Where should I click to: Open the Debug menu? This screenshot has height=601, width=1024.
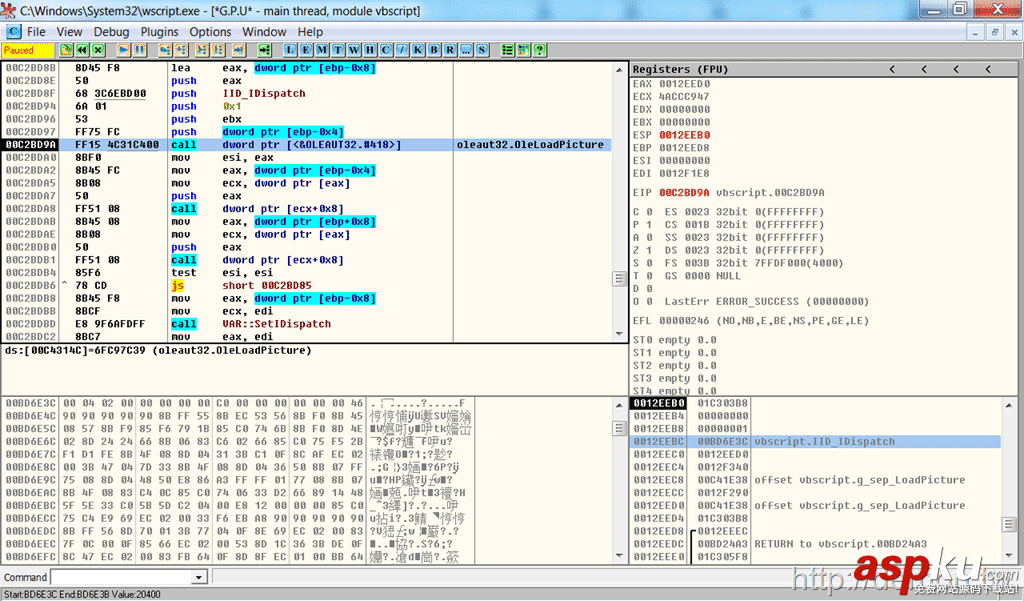[x=111, y=31]
